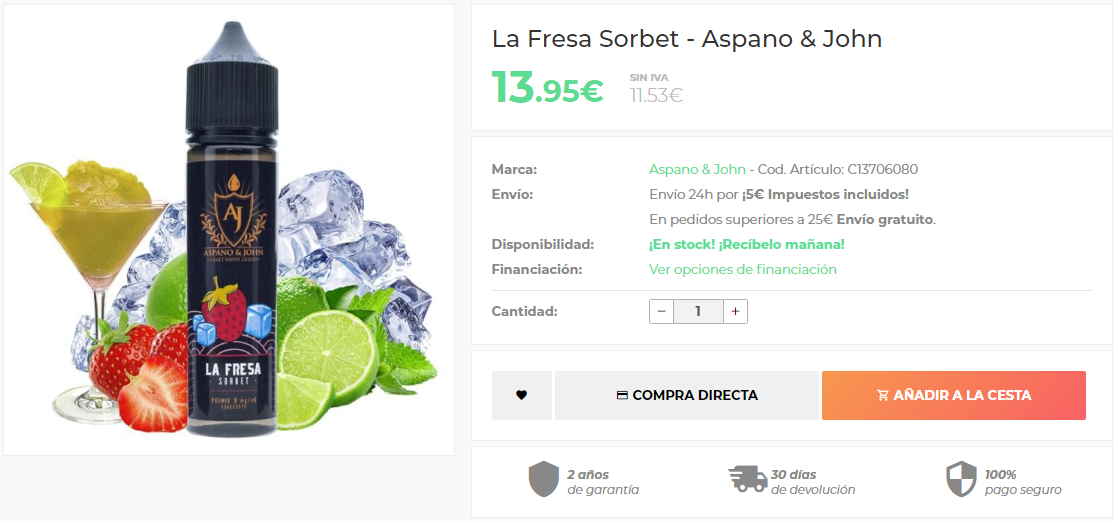Click the quantity input field
1114x521 pixels.
tap(698, 311)
